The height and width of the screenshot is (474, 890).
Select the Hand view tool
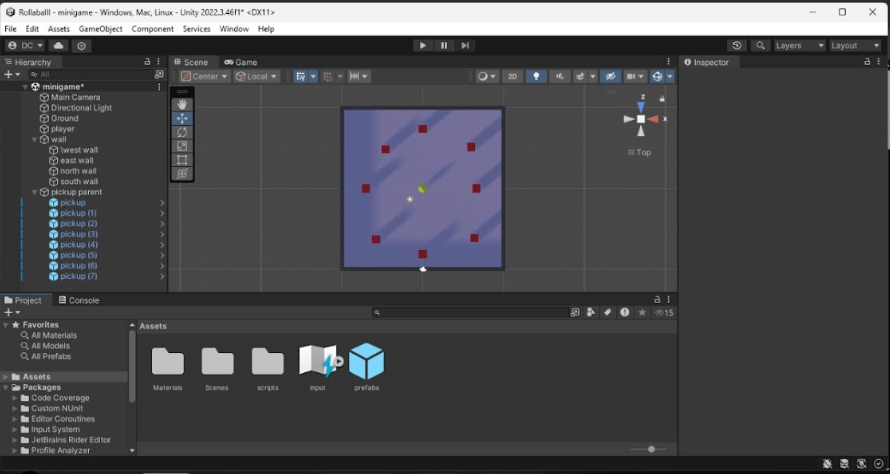point(182,104)
